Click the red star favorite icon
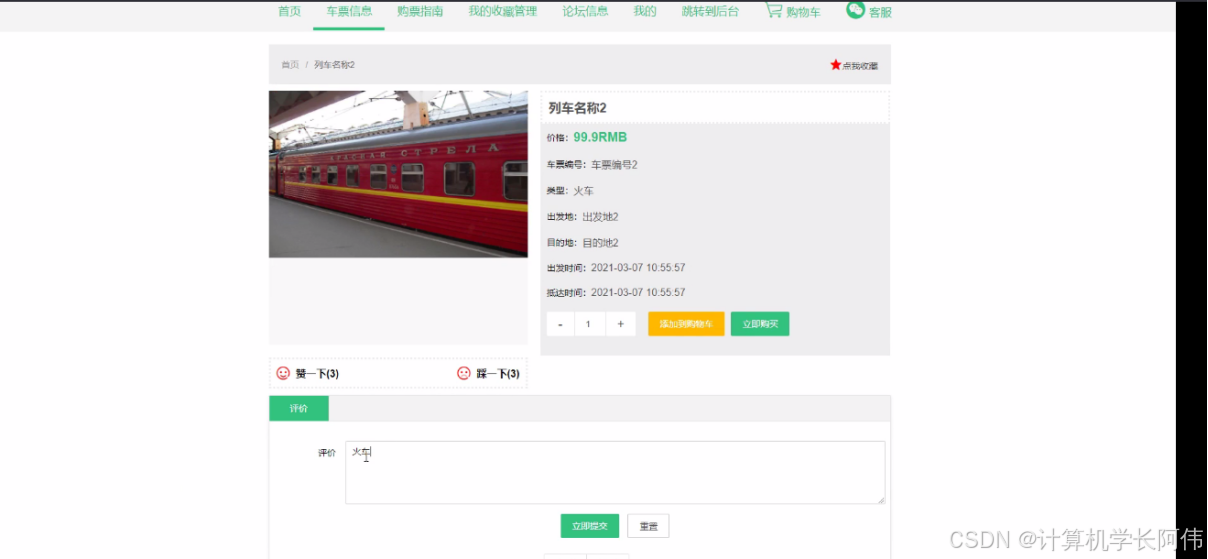 [836, 65]
